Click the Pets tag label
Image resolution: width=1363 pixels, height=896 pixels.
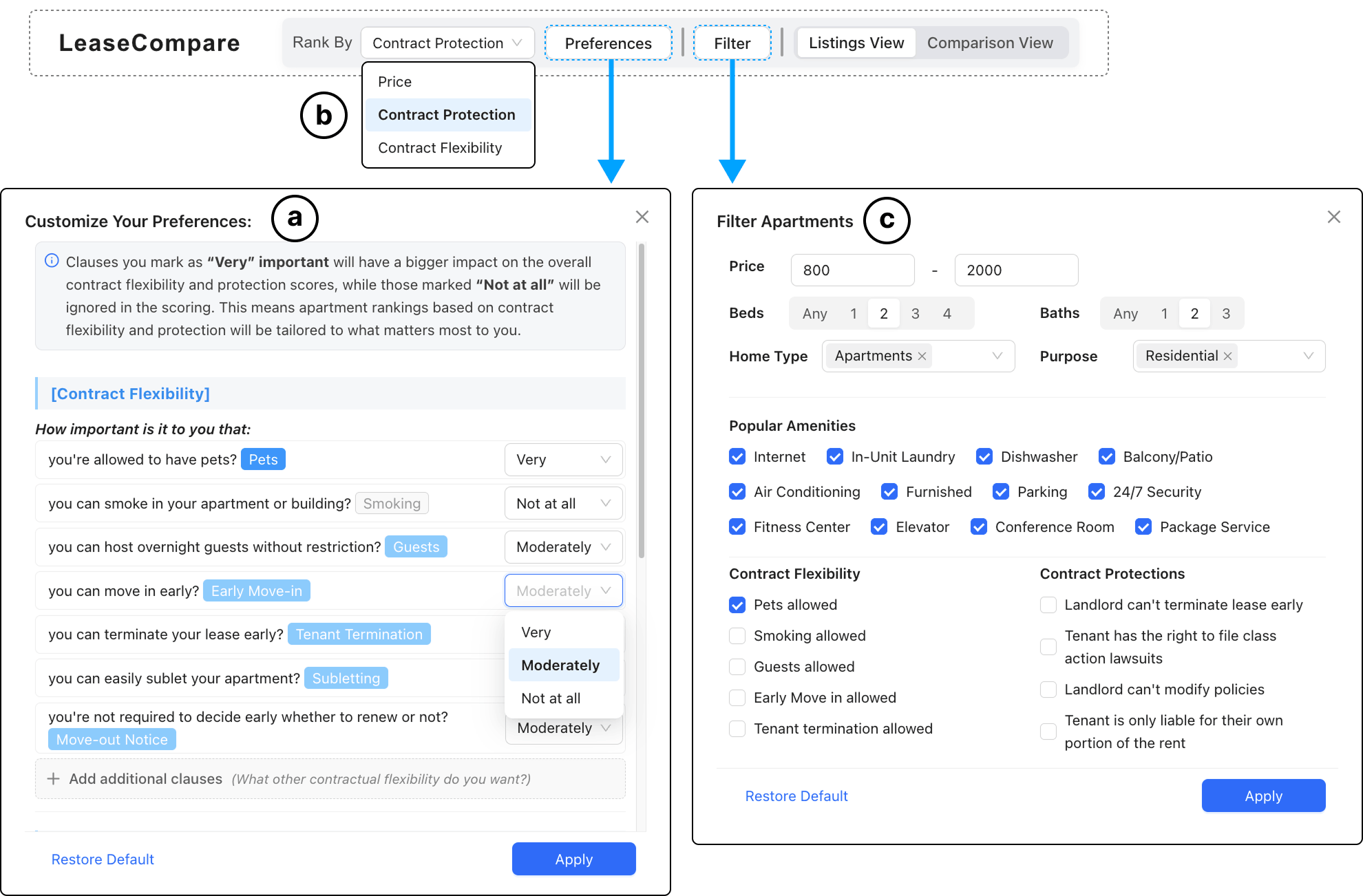point(263,460)
